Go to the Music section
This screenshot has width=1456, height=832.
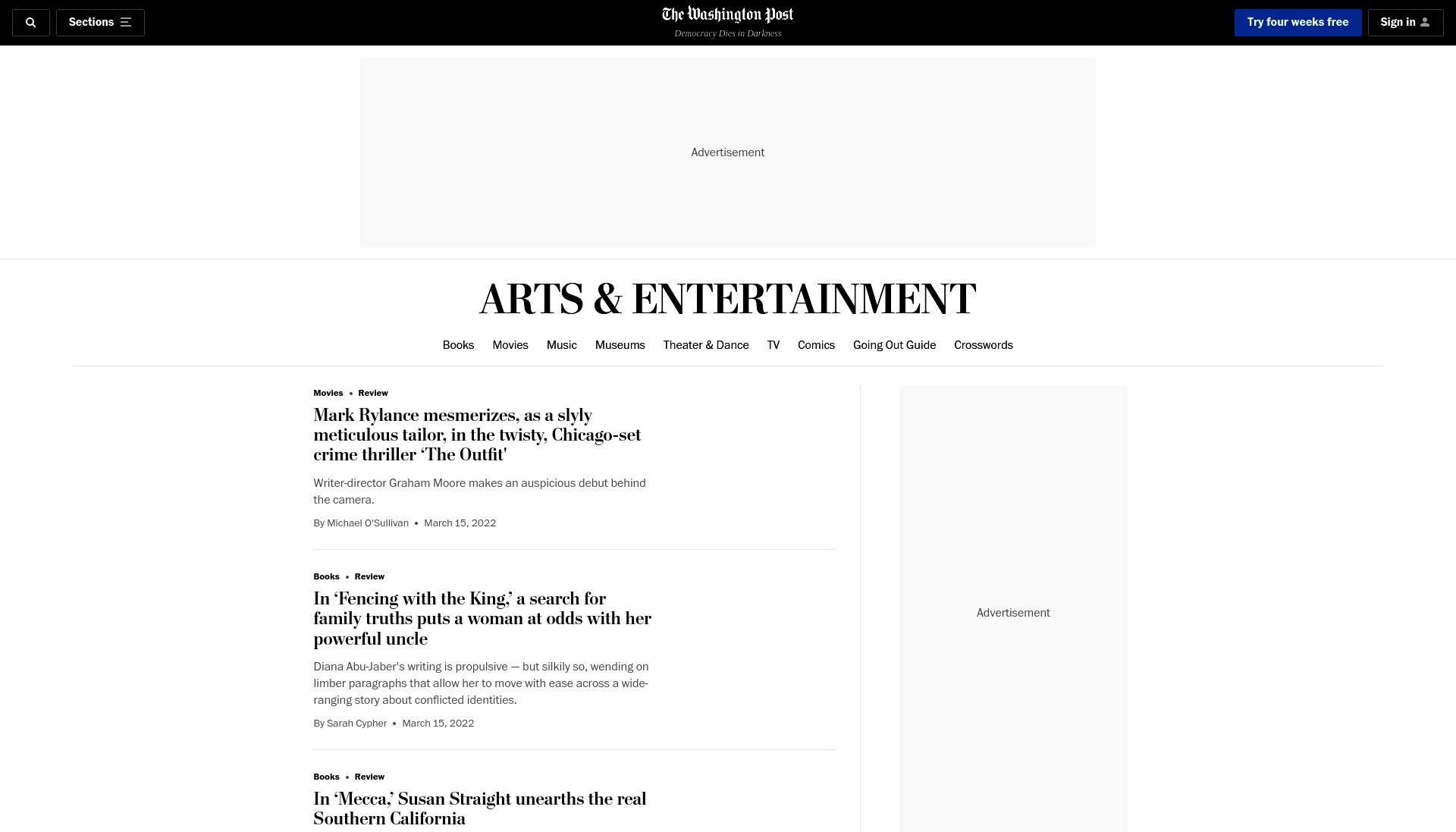point(562,345)
